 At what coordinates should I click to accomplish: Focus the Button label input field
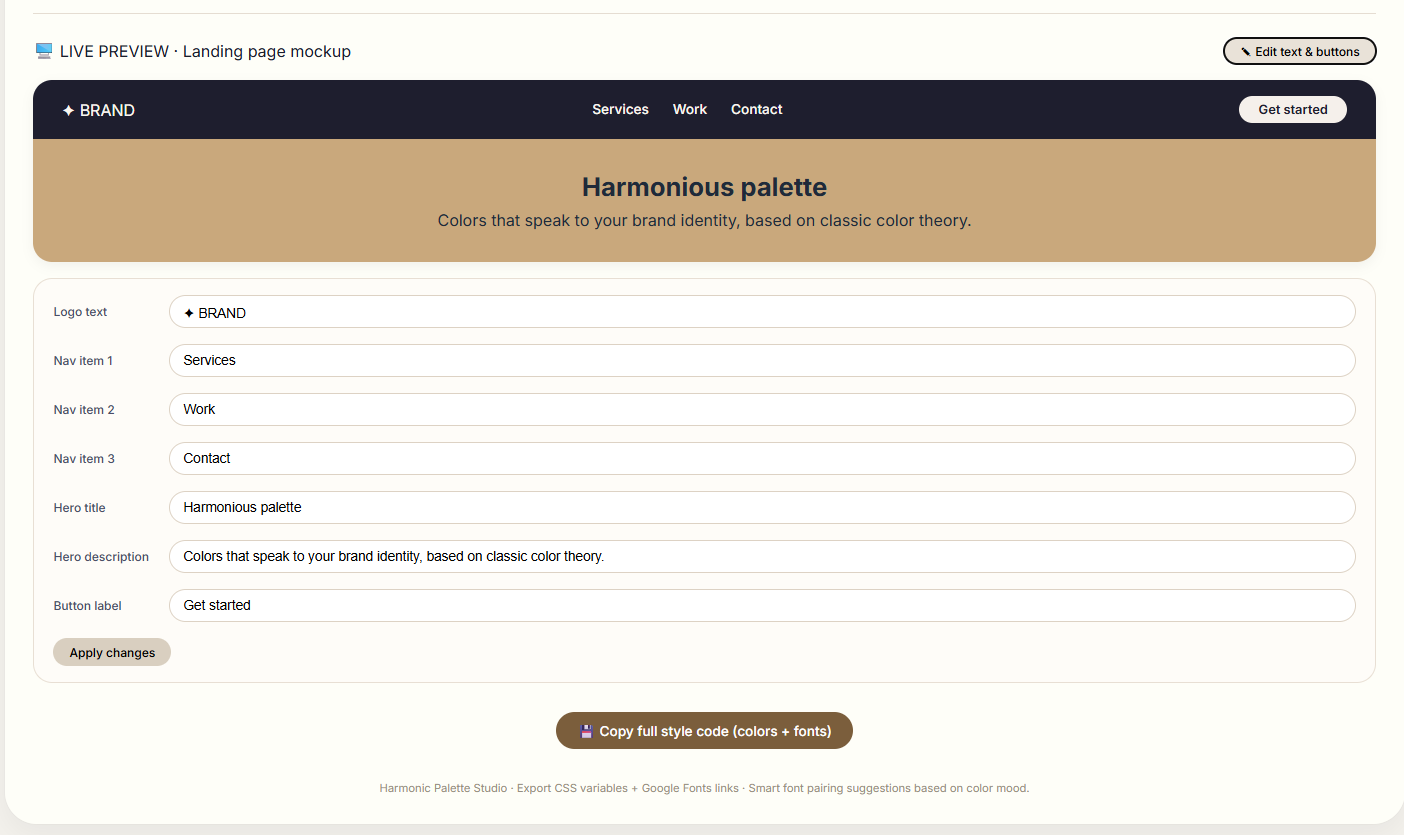762,606
